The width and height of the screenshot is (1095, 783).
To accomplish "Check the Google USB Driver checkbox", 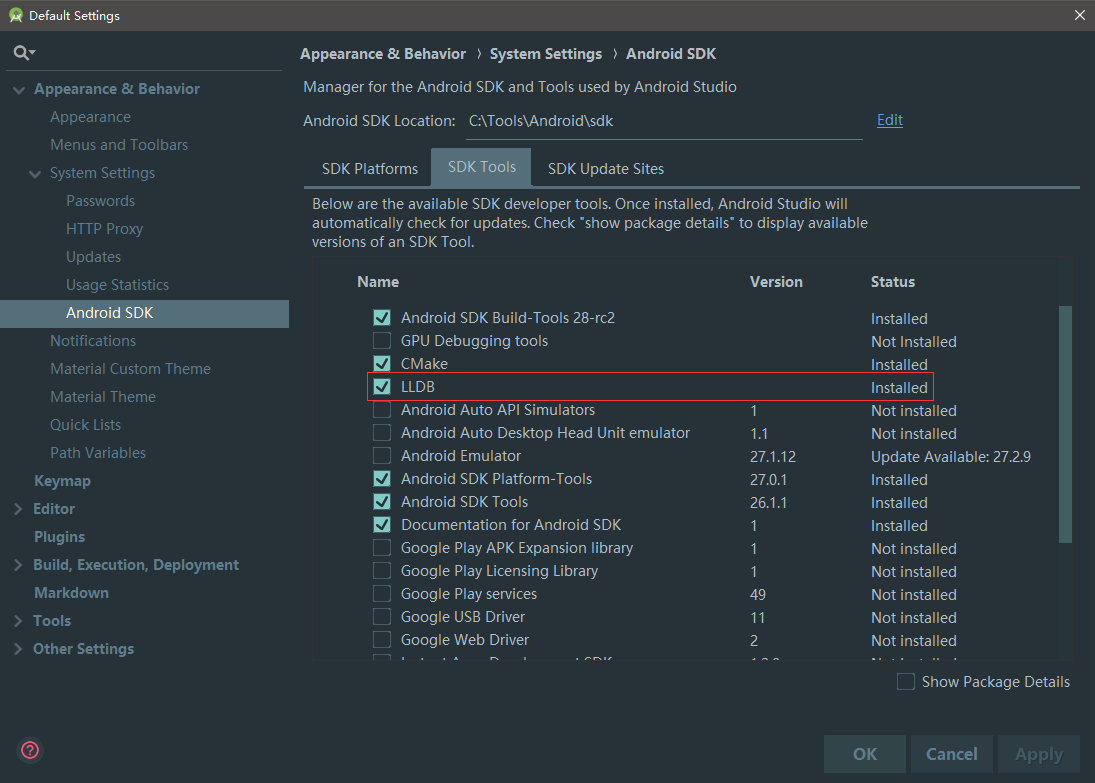I will [382, 617].
